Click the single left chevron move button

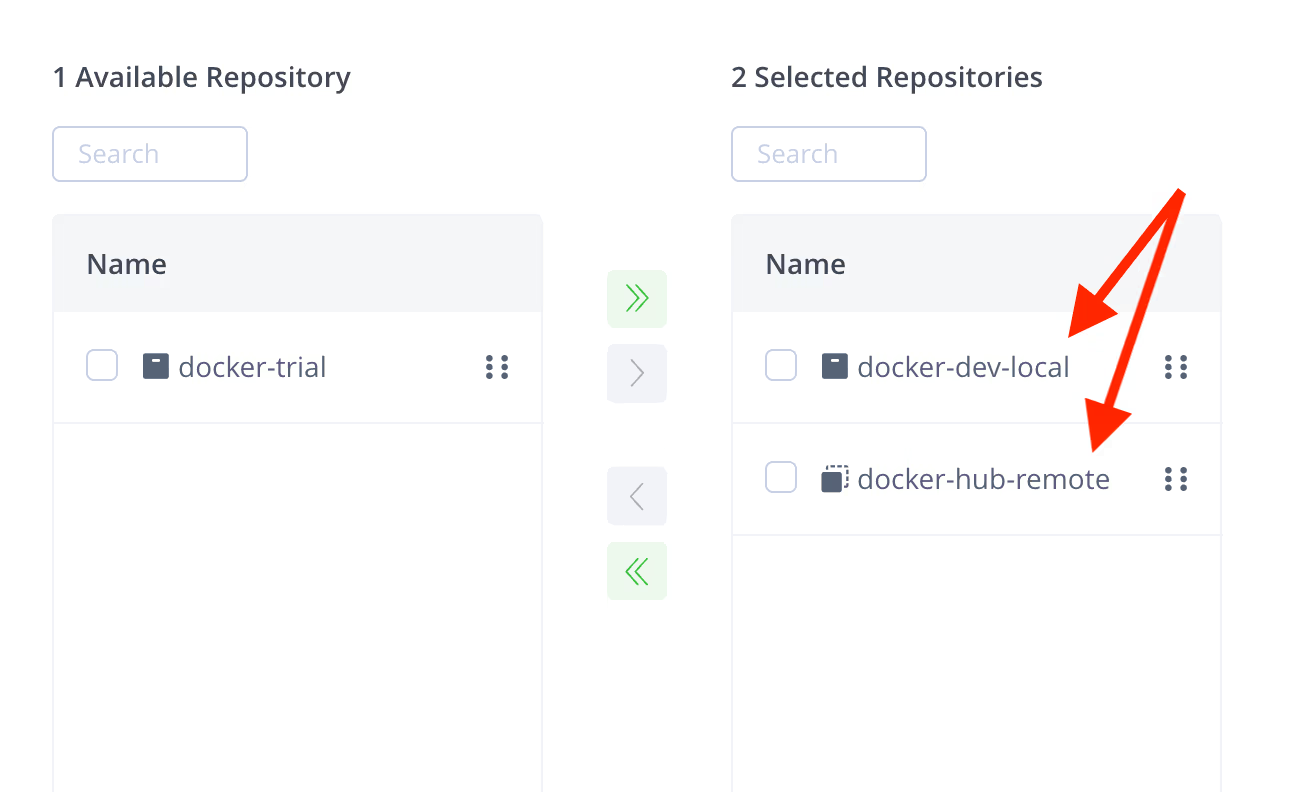click(637, 496)
